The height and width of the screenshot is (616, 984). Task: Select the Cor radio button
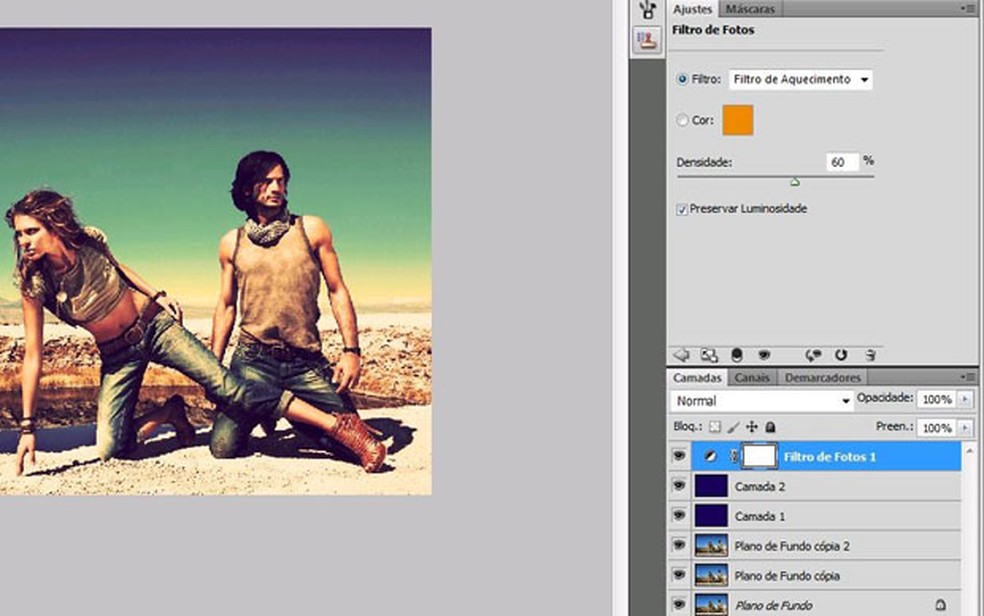coord(683,120)
